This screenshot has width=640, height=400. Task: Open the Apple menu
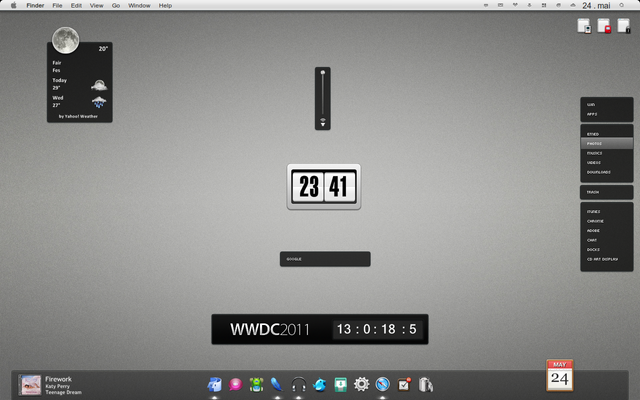click(x=13, y=5)
